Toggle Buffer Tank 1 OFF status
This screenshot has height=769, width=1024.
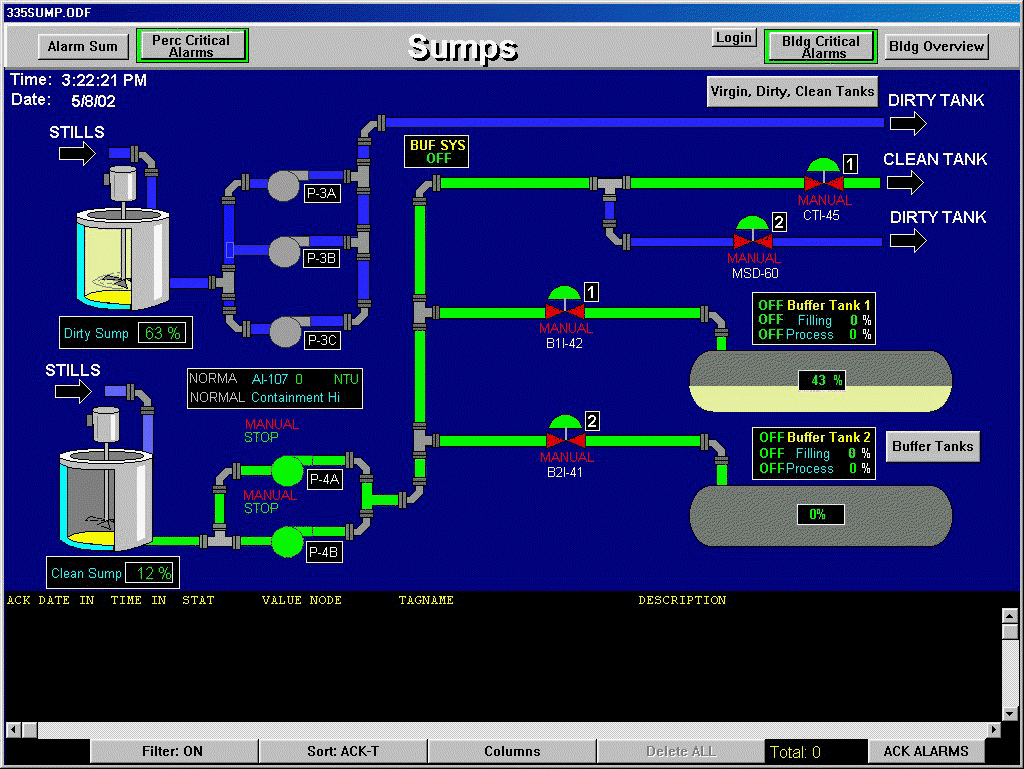point(770,305)
